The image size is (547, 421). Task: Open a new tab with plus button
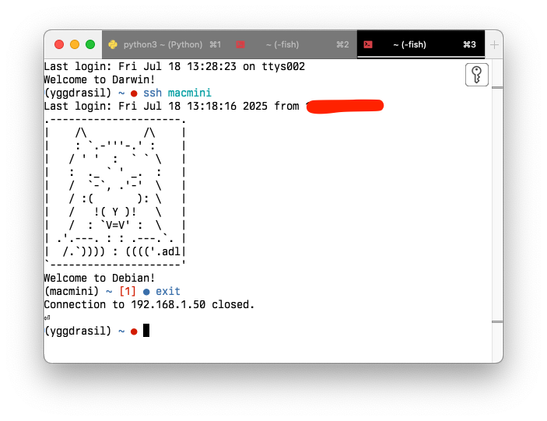coord(494,45)
